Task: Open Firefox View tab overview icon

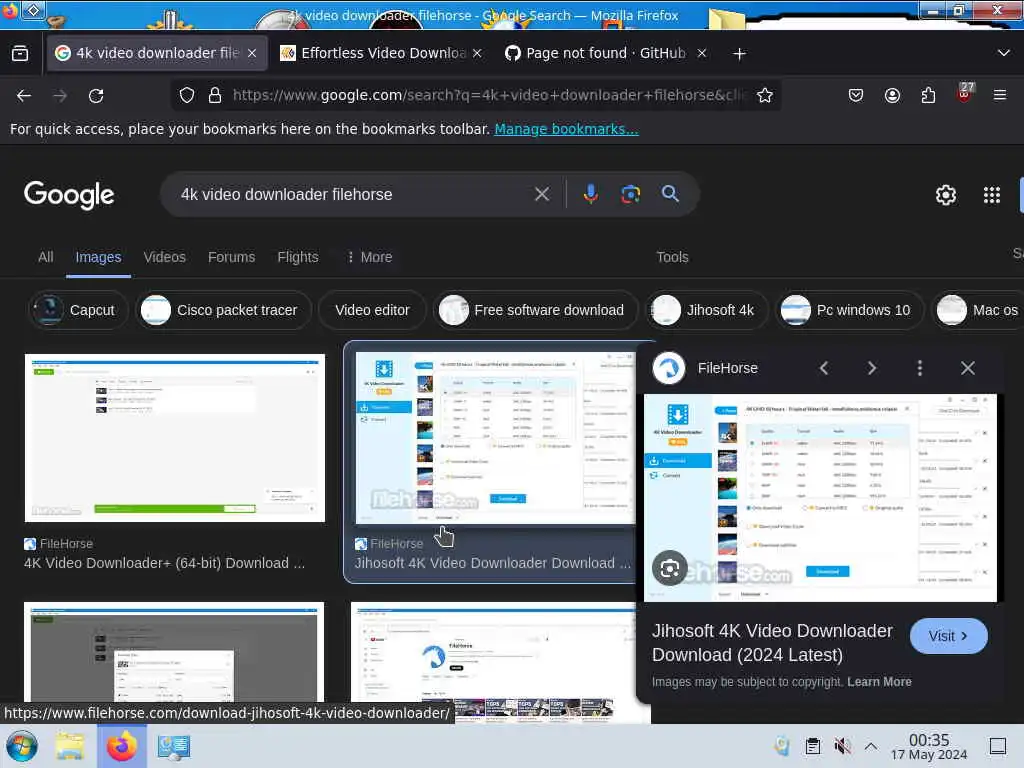Action: 20,53
